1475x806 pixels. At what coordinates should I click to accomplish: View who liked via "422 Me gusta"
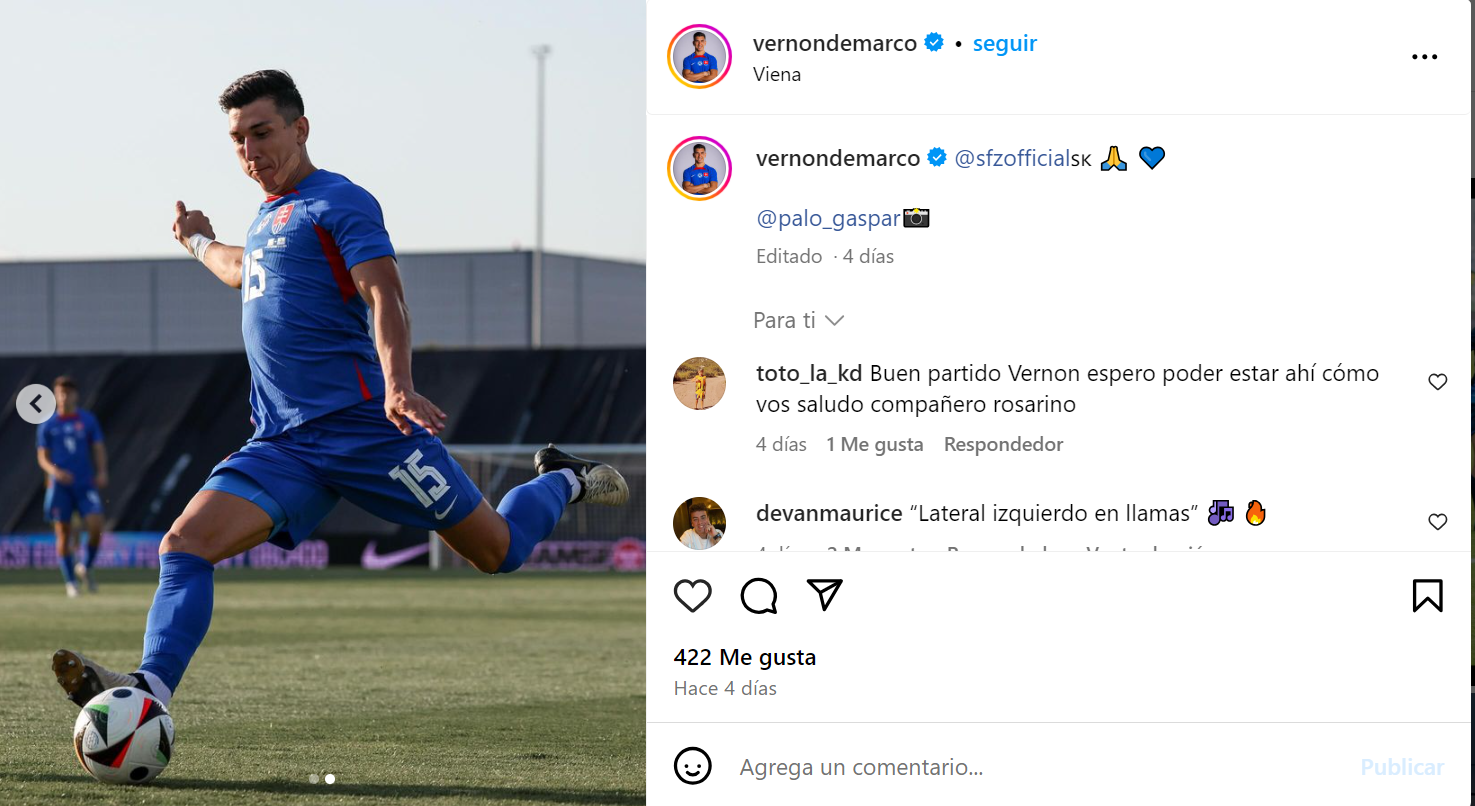(745, 657)
